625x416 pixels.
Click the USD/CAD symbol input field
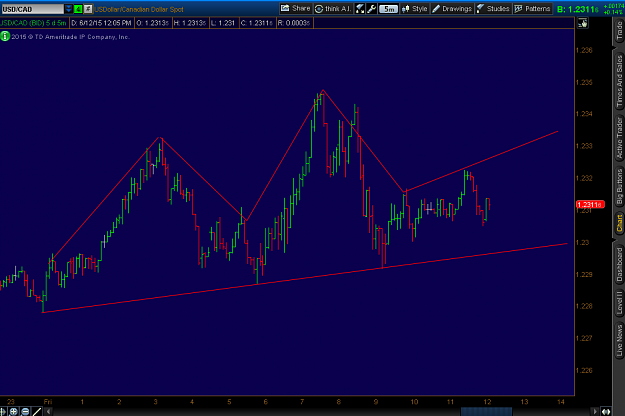coord(32,9)
